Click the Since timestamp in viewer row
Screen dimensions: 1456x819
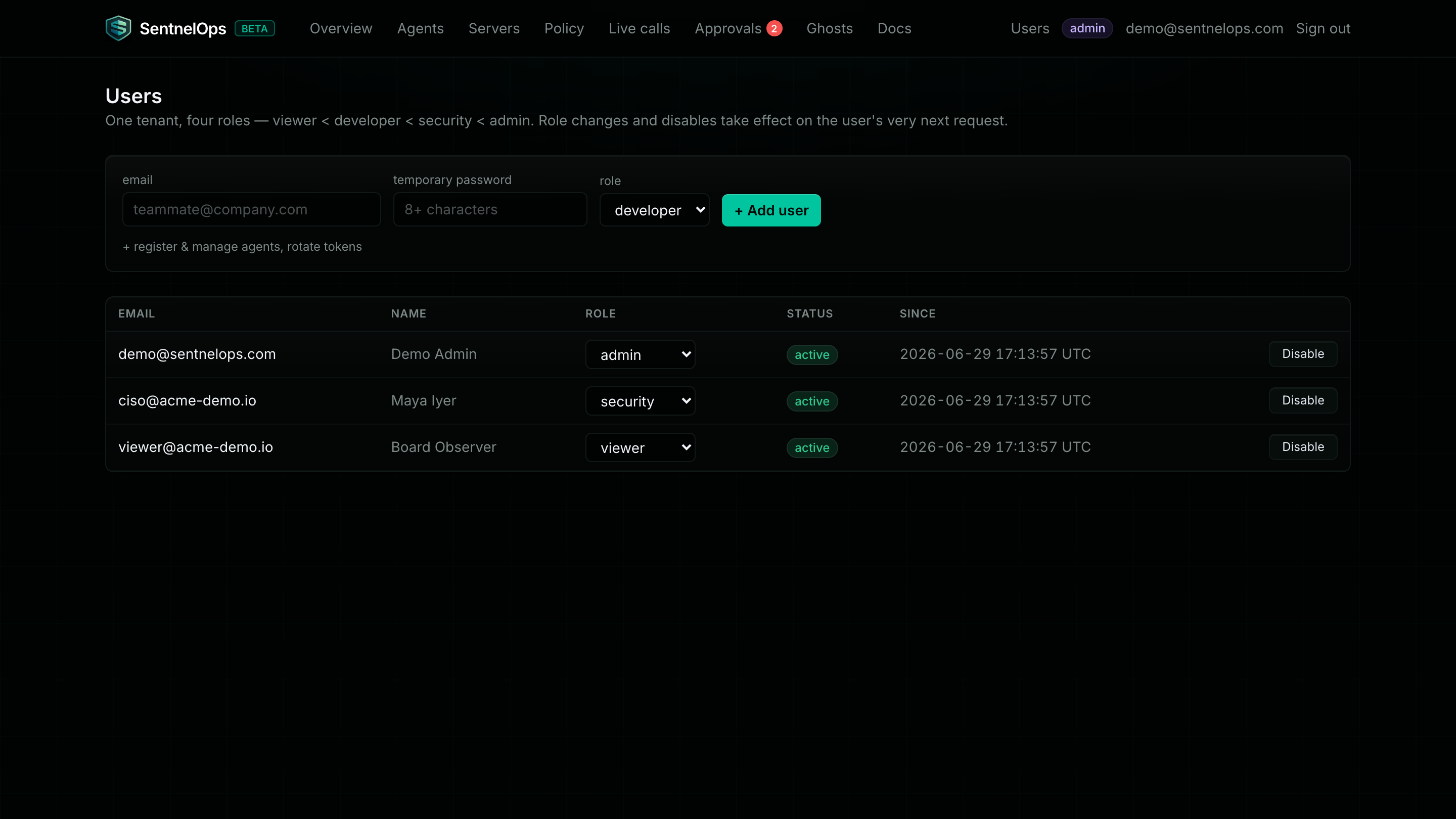[995, 446]
